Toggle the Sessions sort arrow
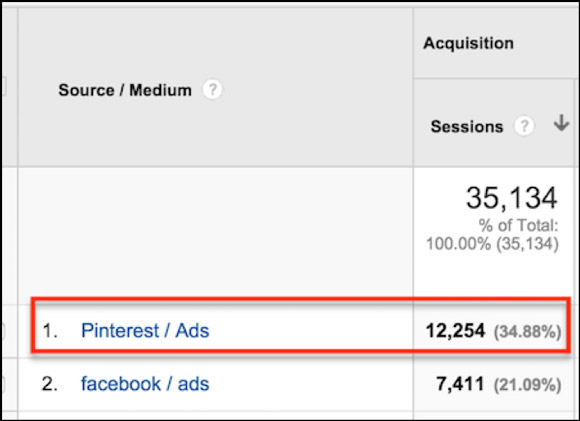 pyautogui.click(x=561, y=123)
